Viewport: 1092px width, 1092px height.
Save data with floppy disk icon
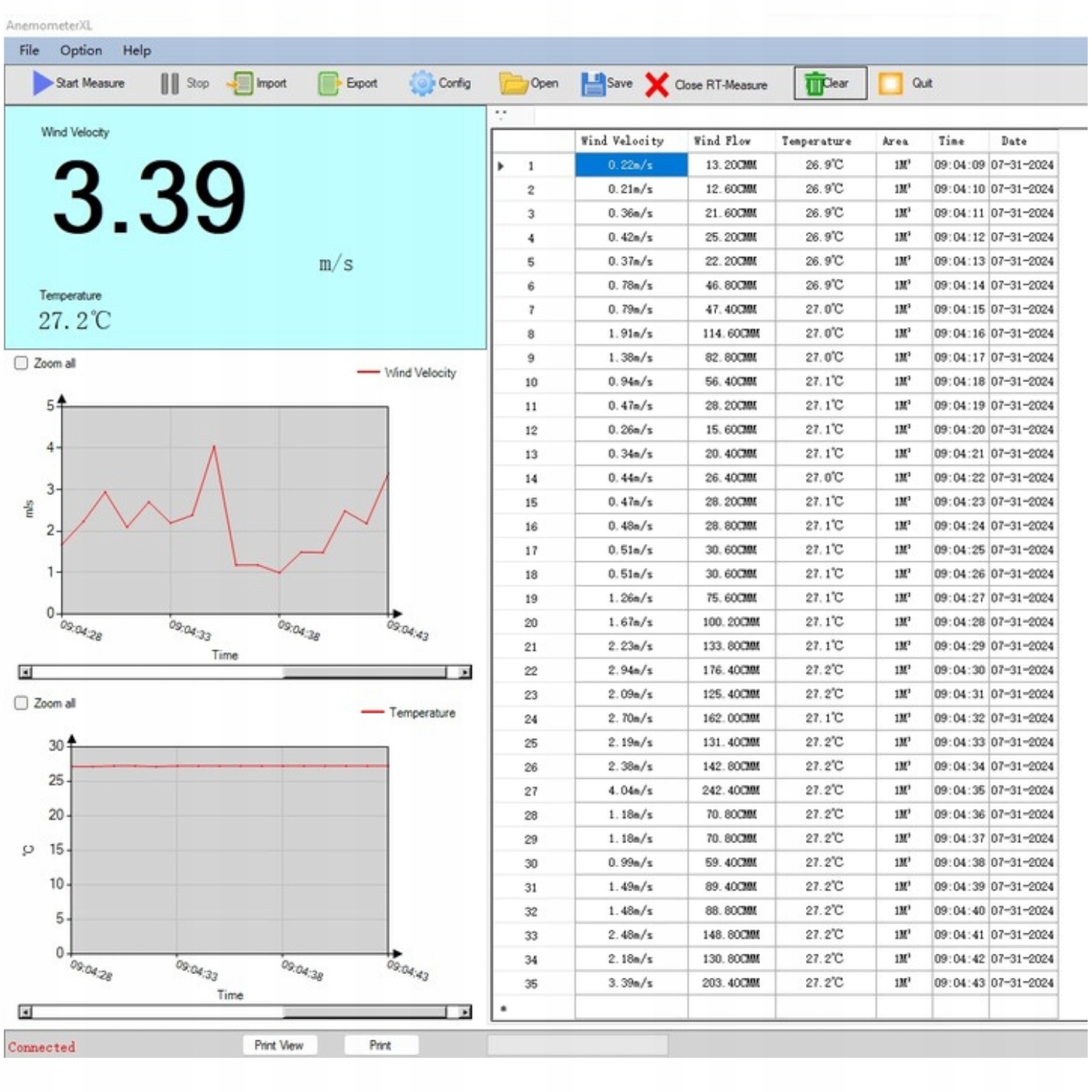point(593,84)
